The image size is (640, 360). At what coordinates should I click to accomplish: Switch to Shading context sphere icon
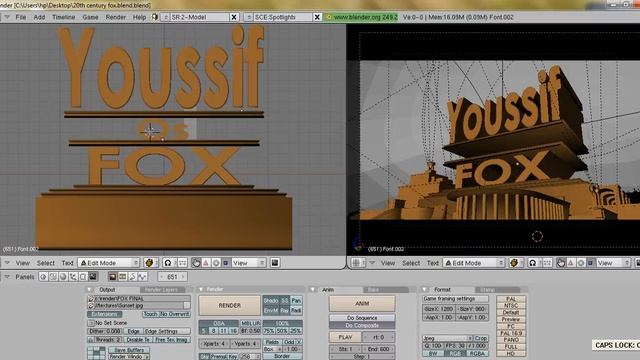[x=63, y=277]
